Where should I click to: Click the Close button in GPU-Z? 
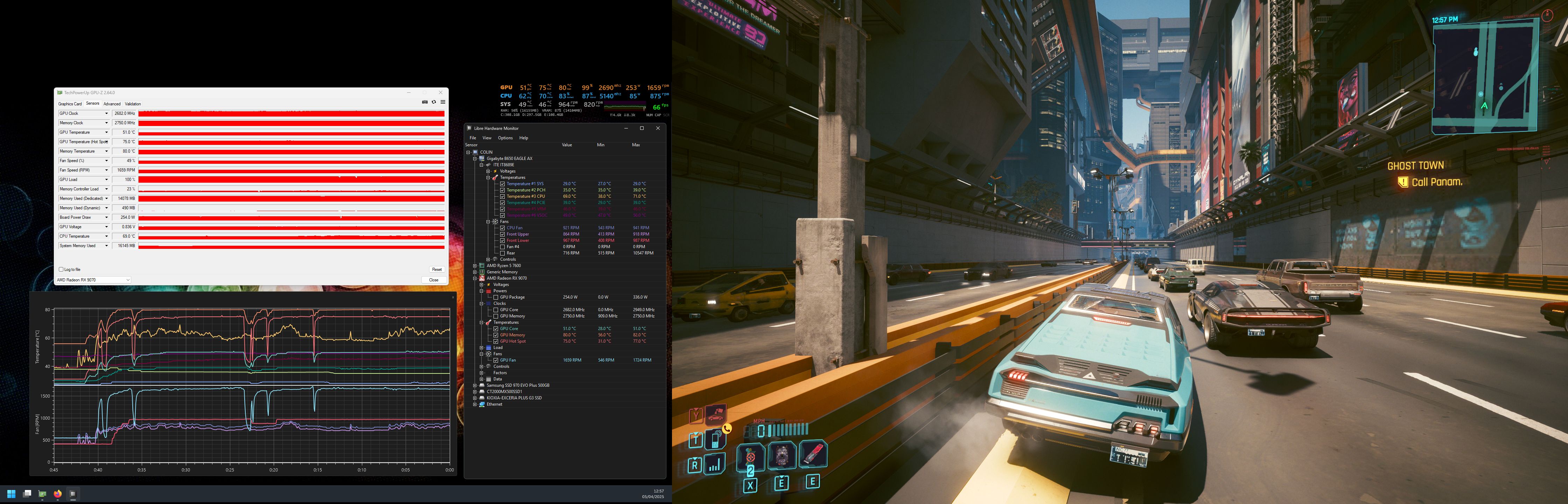click(433, 280)
